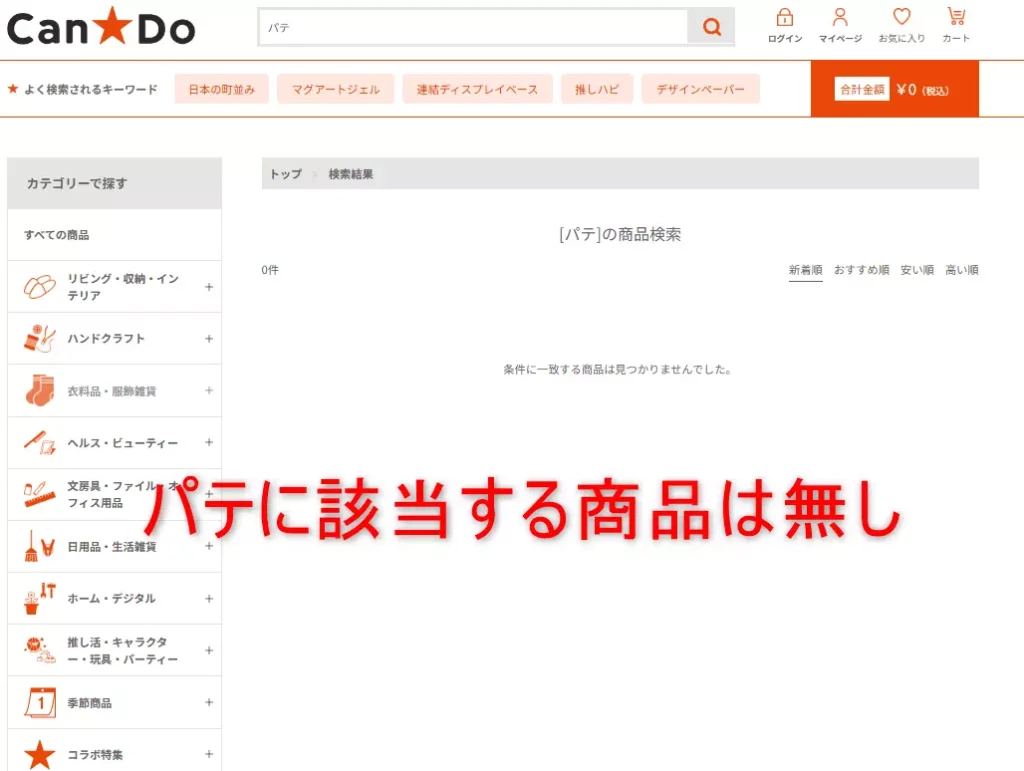
Task: Click the socks clothing category icon
Action: pyautogui.click(x=40, y=391)
